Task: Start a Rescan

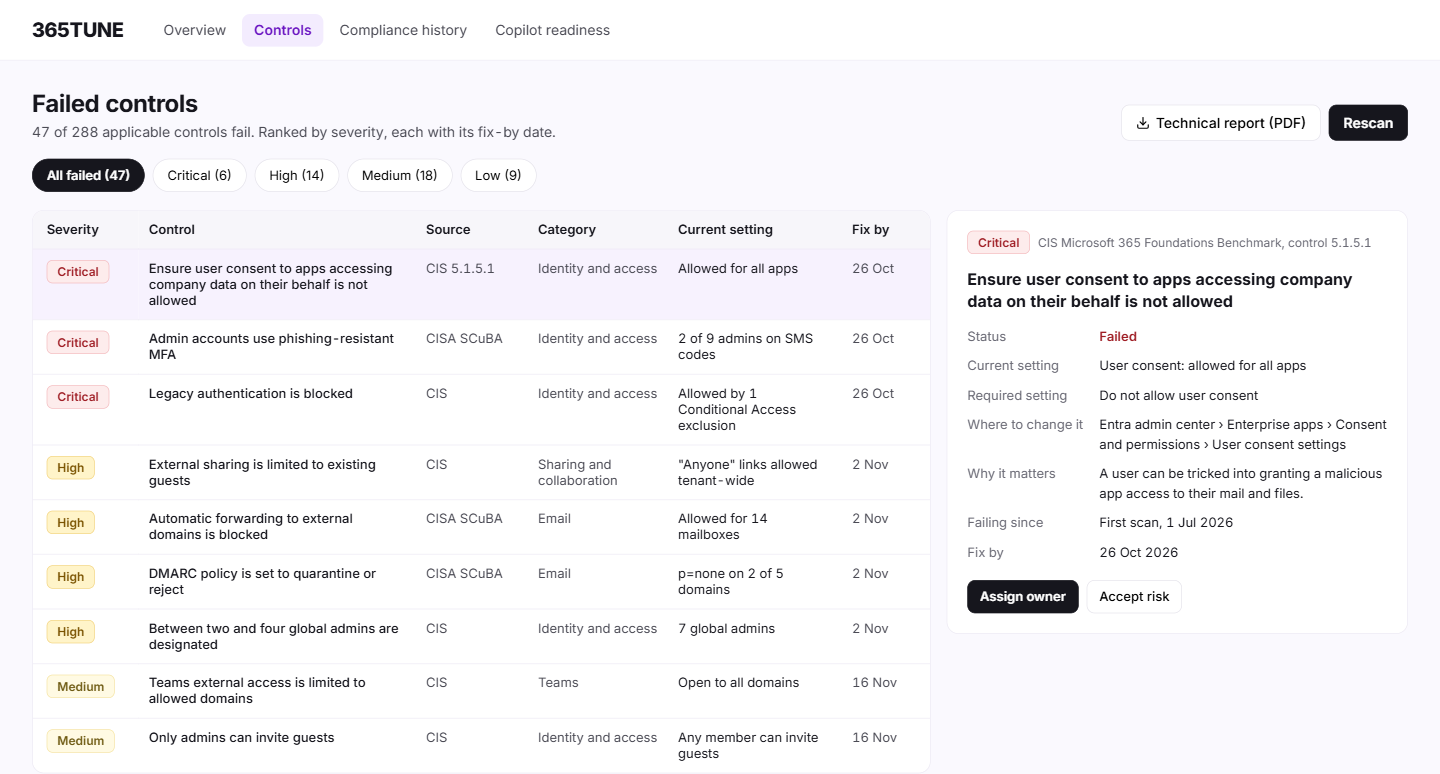Action: pos(1368,123)
